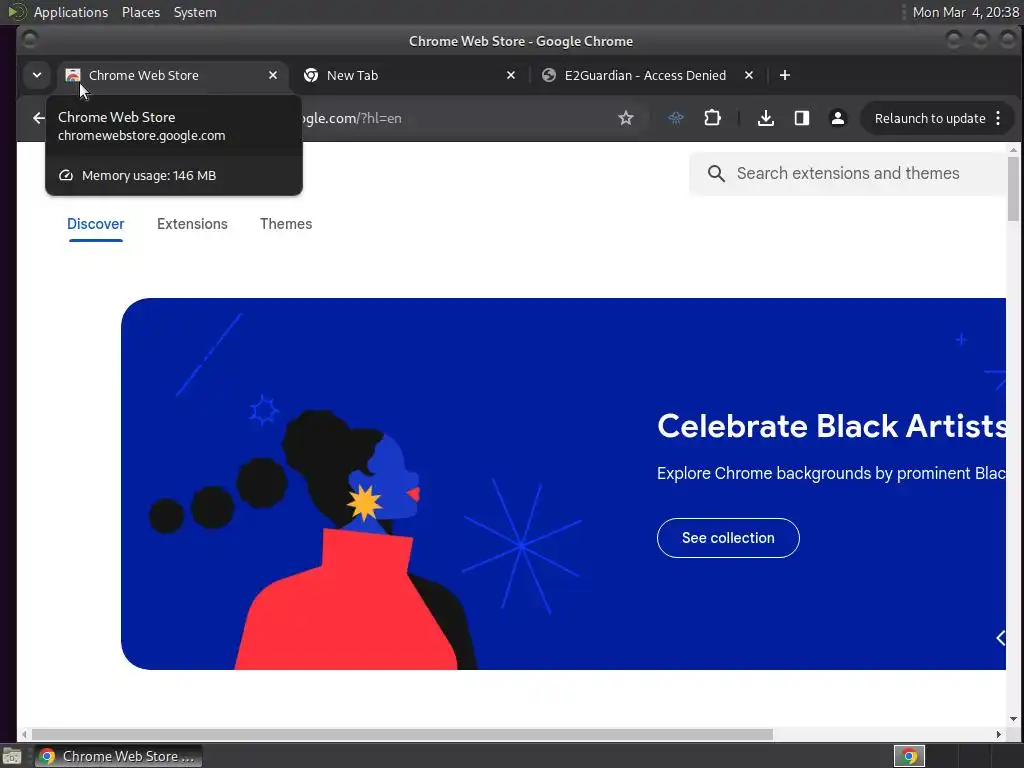The image size is (1024, 768).
Task: Click the Chrome tray icon in bottom panel
Action: pyautogui.click(x=909, y=756)
